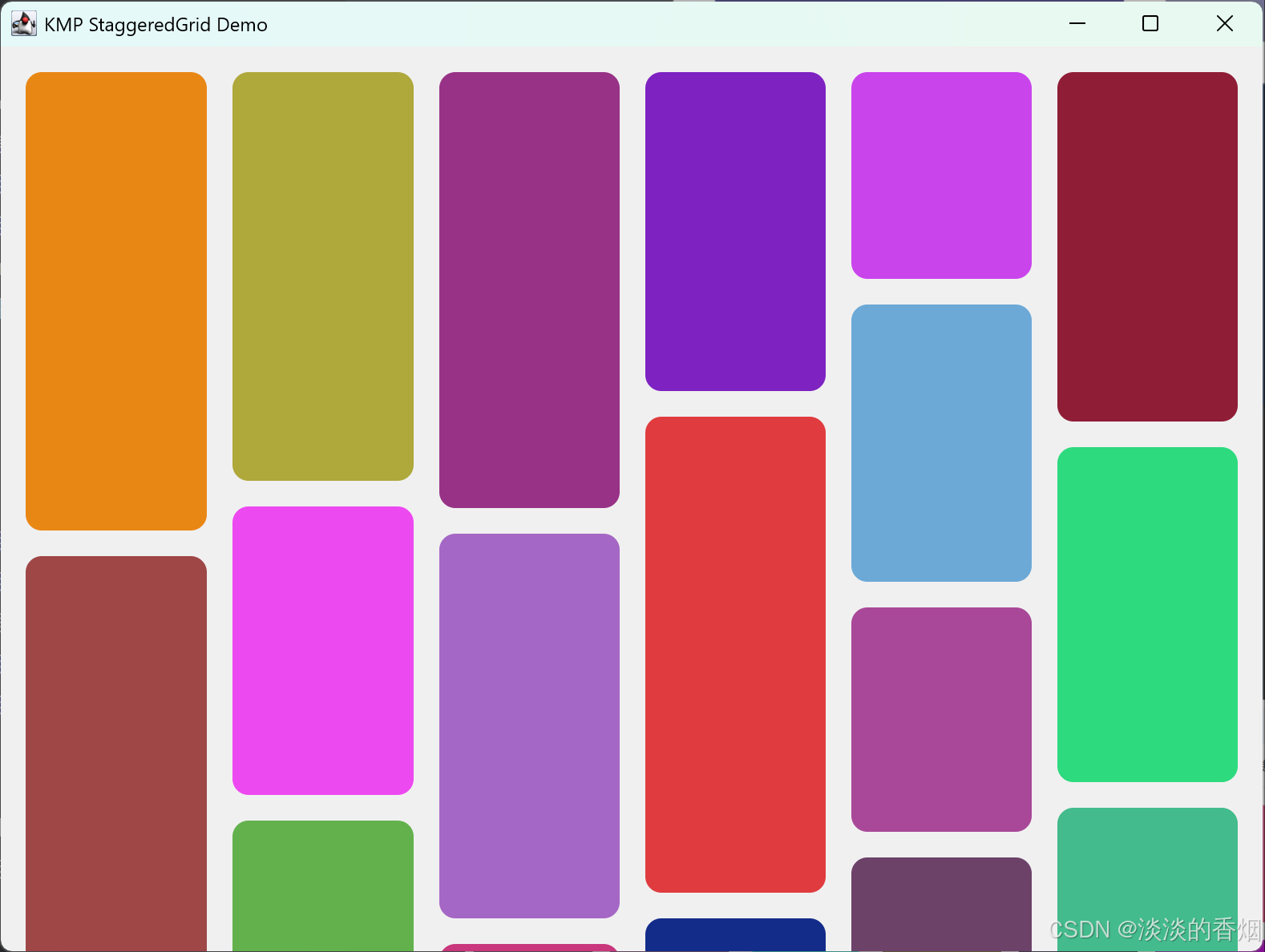The height and width of the screenshot is (952, 1265).
Task: Open the dark plum card beside the olive card
Action: point(529,290)
